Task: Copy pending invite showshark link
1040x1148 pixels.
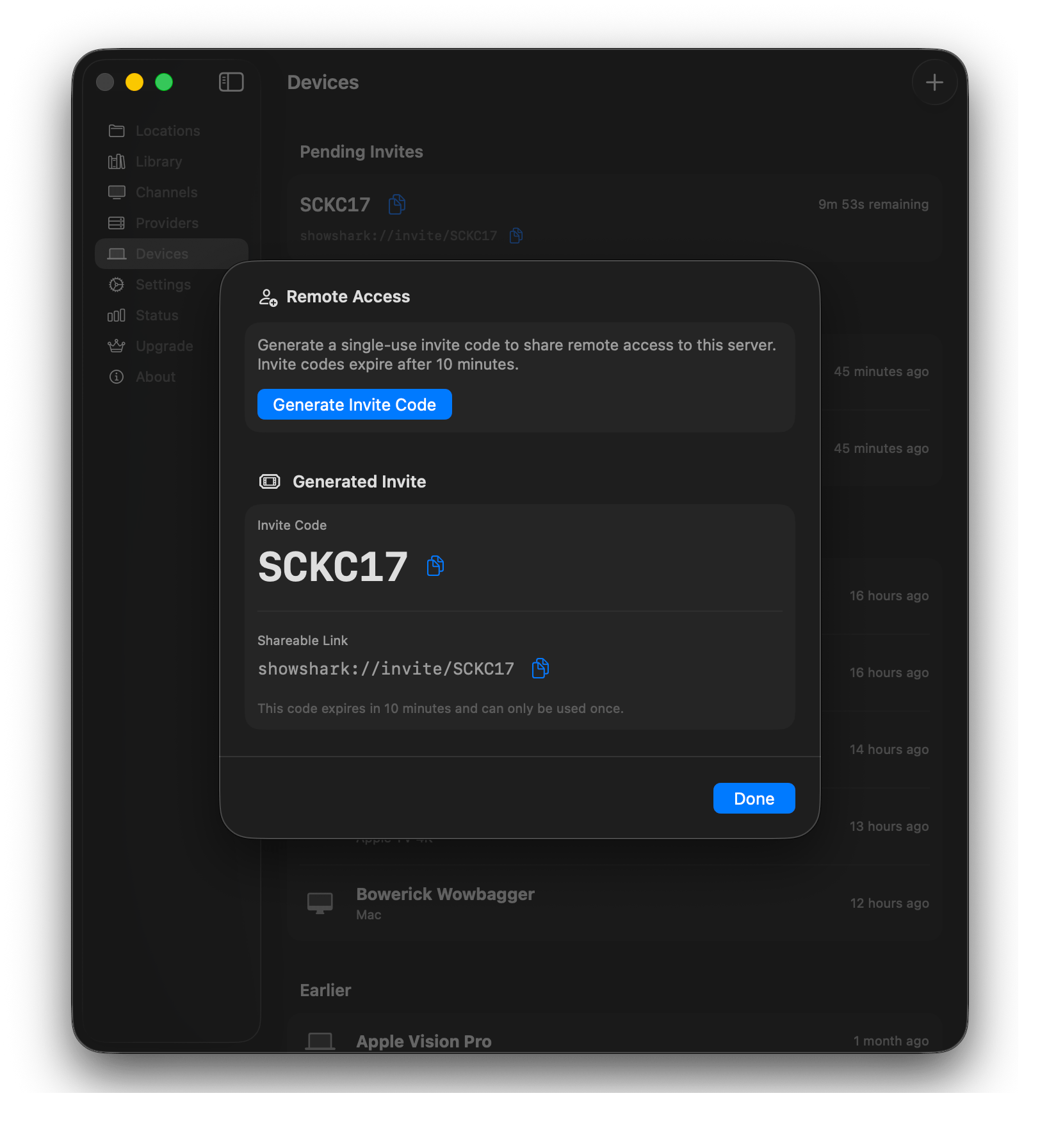Action: coord(516,236)
